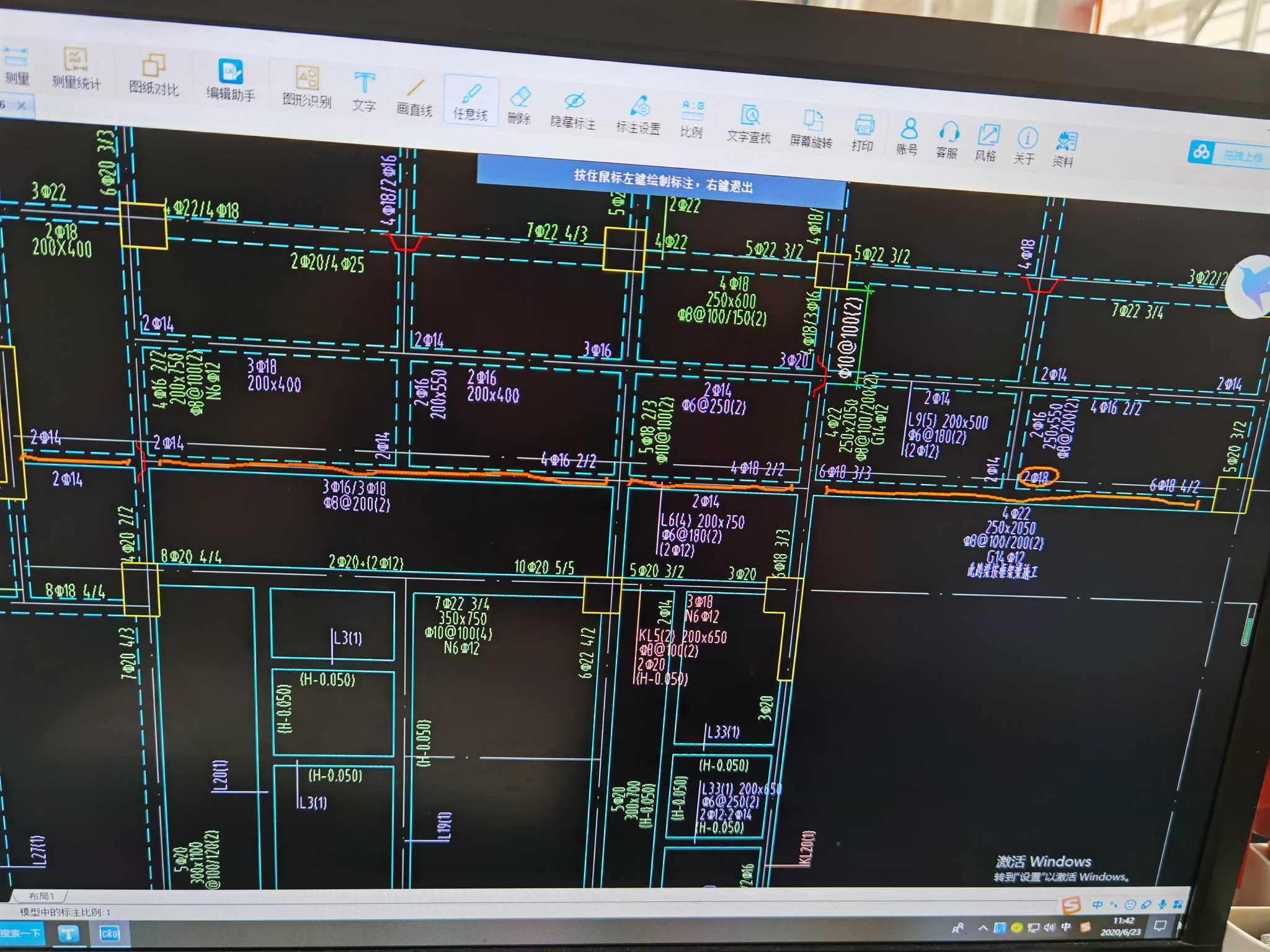Image resolution: width=1270 pixels, height=952 pixels.
Task: Toggle Sogou 中 Chinese/English mode
Action: tap(1098, 905)
